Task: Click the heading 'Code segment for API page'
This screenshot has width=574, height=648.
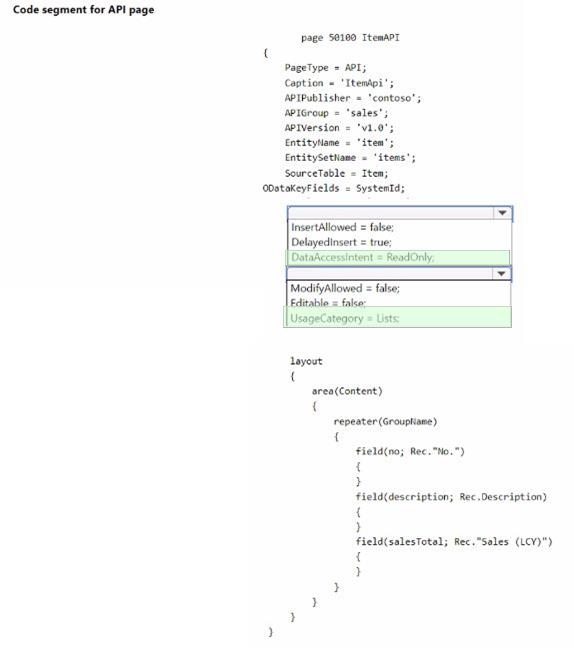Action: click(x=83, y=10)
